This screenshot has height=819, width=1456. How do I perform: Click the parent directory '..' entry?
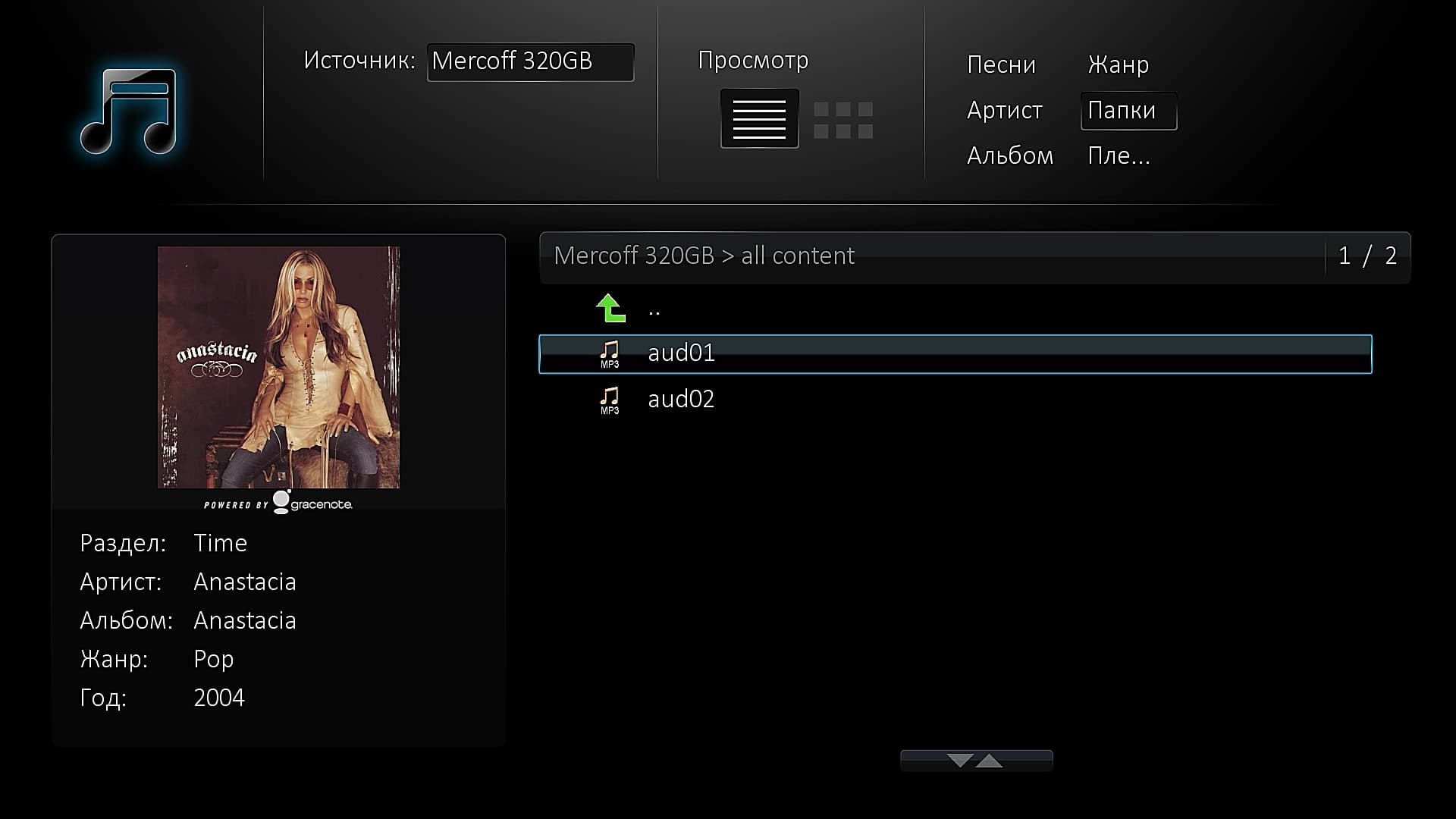(654, 310)
